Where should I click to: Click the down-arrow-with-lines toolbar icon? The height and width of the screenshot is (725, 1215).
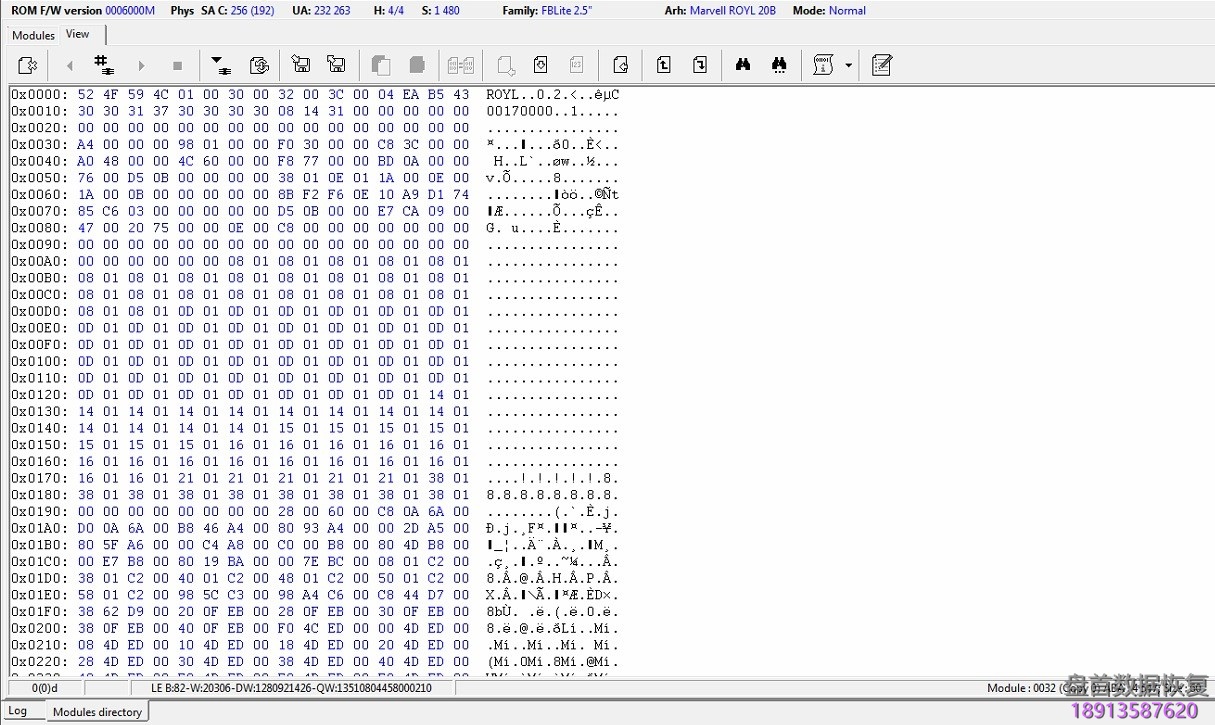click(x=218, y=66)
